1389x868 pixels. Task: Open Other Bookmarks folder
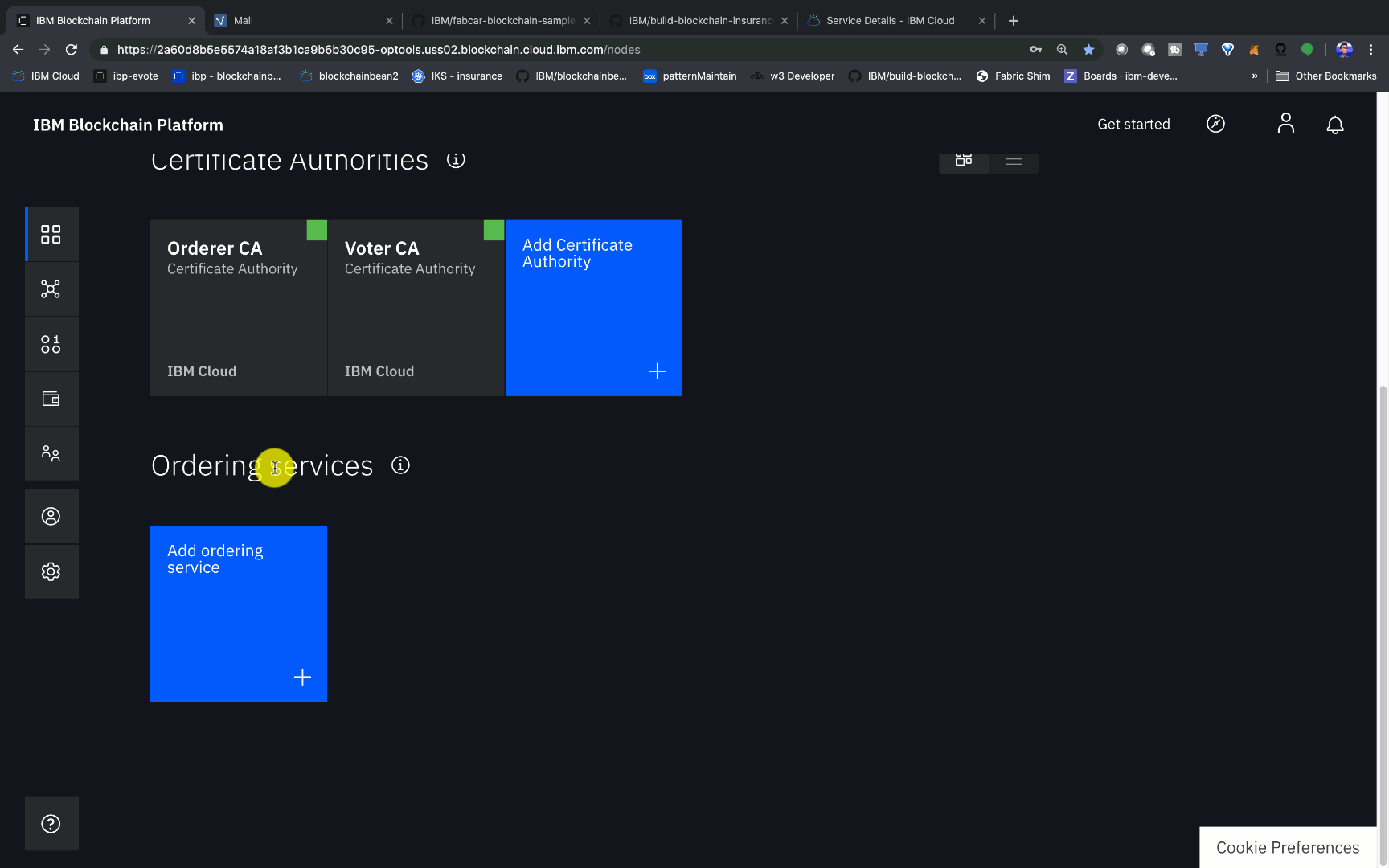tap(1326, 76)
